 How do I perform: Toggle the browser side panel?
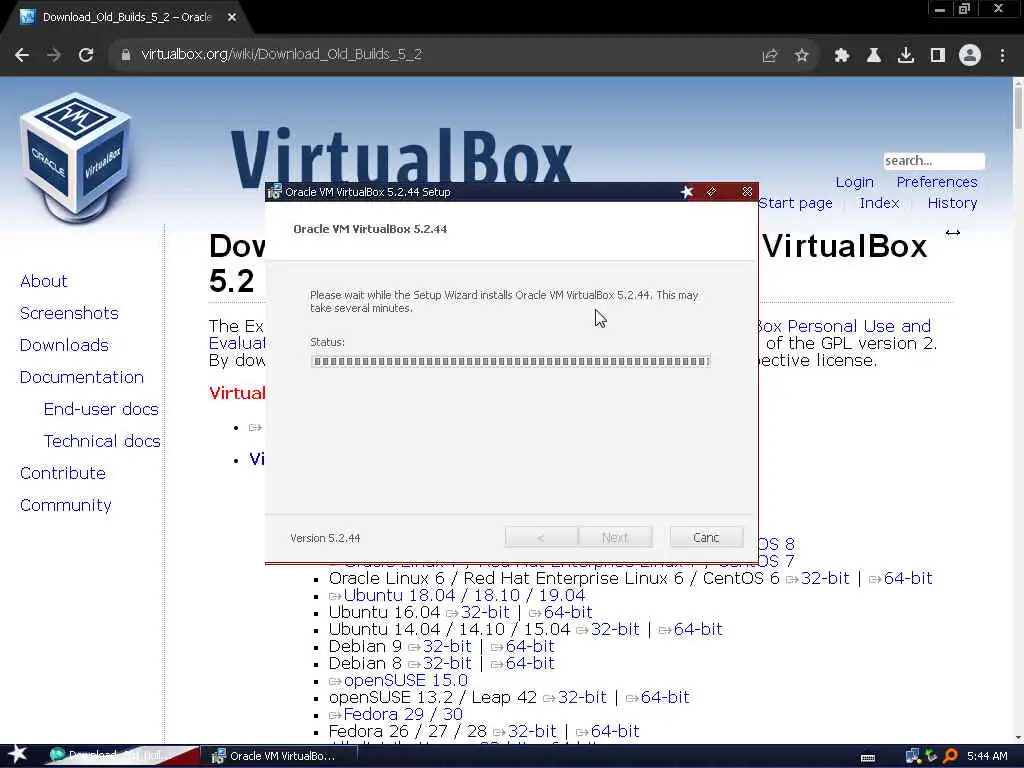pos(938,56)
